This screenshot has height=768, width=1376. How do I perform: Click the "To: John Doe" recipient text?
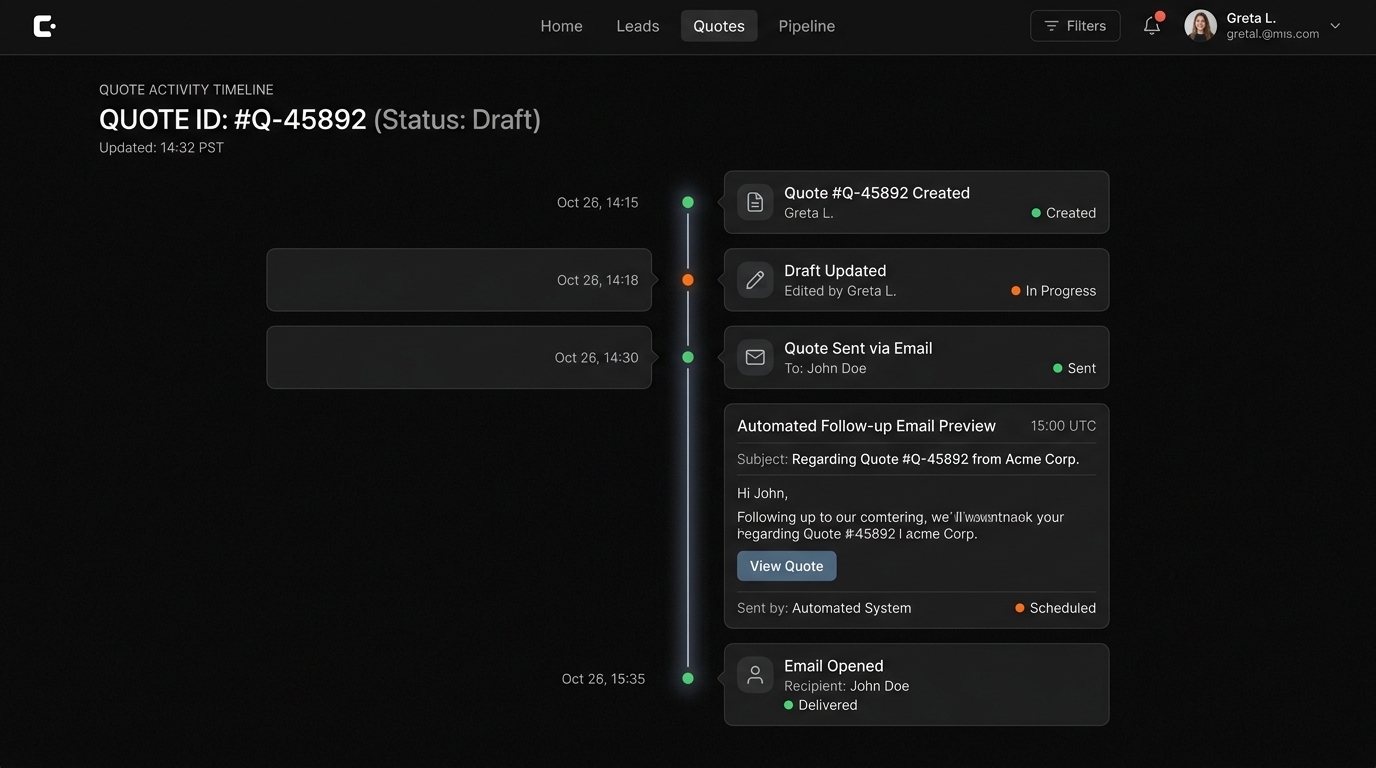coord(825,368)
